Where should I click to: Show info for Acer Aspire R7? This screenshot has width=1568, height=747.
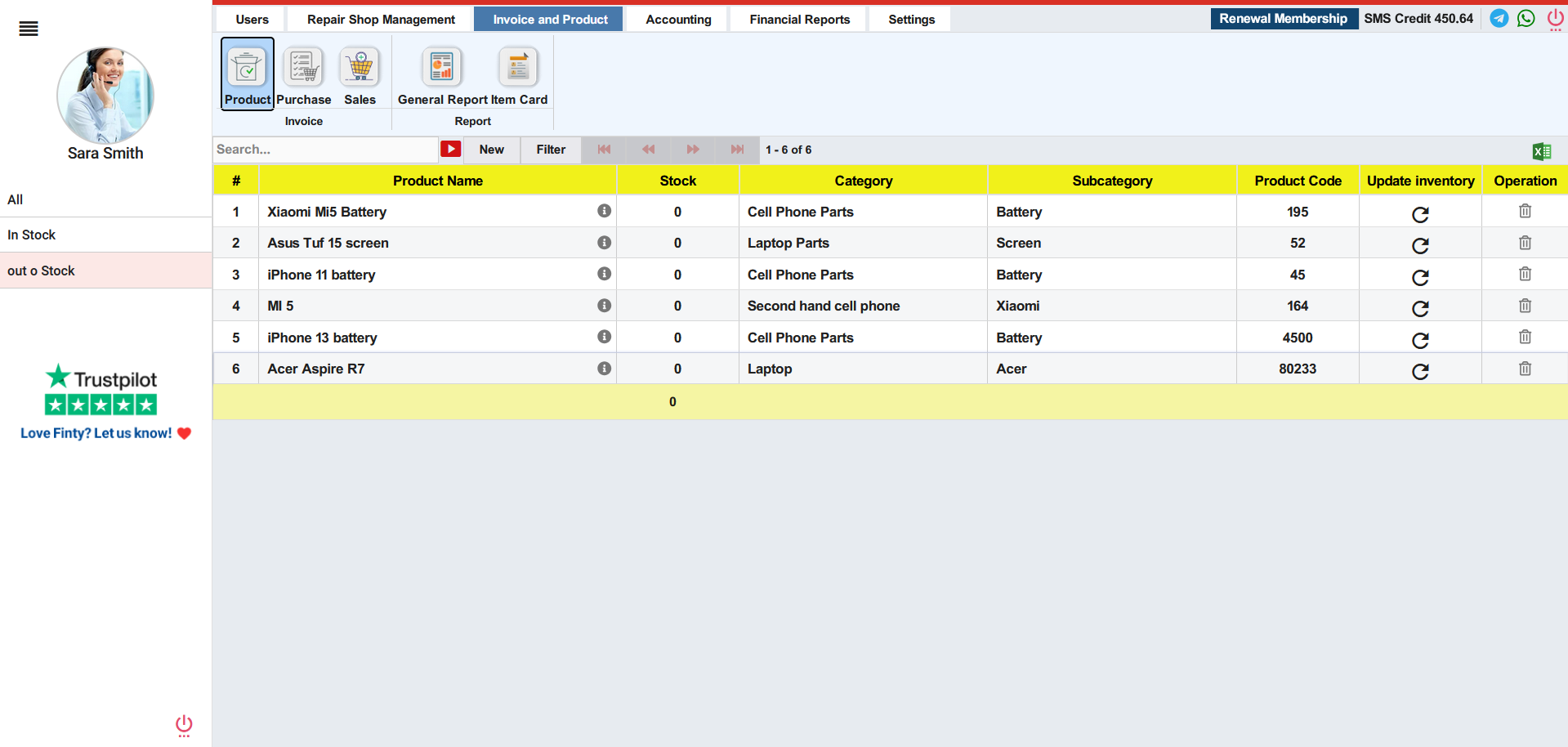[605, 369]
